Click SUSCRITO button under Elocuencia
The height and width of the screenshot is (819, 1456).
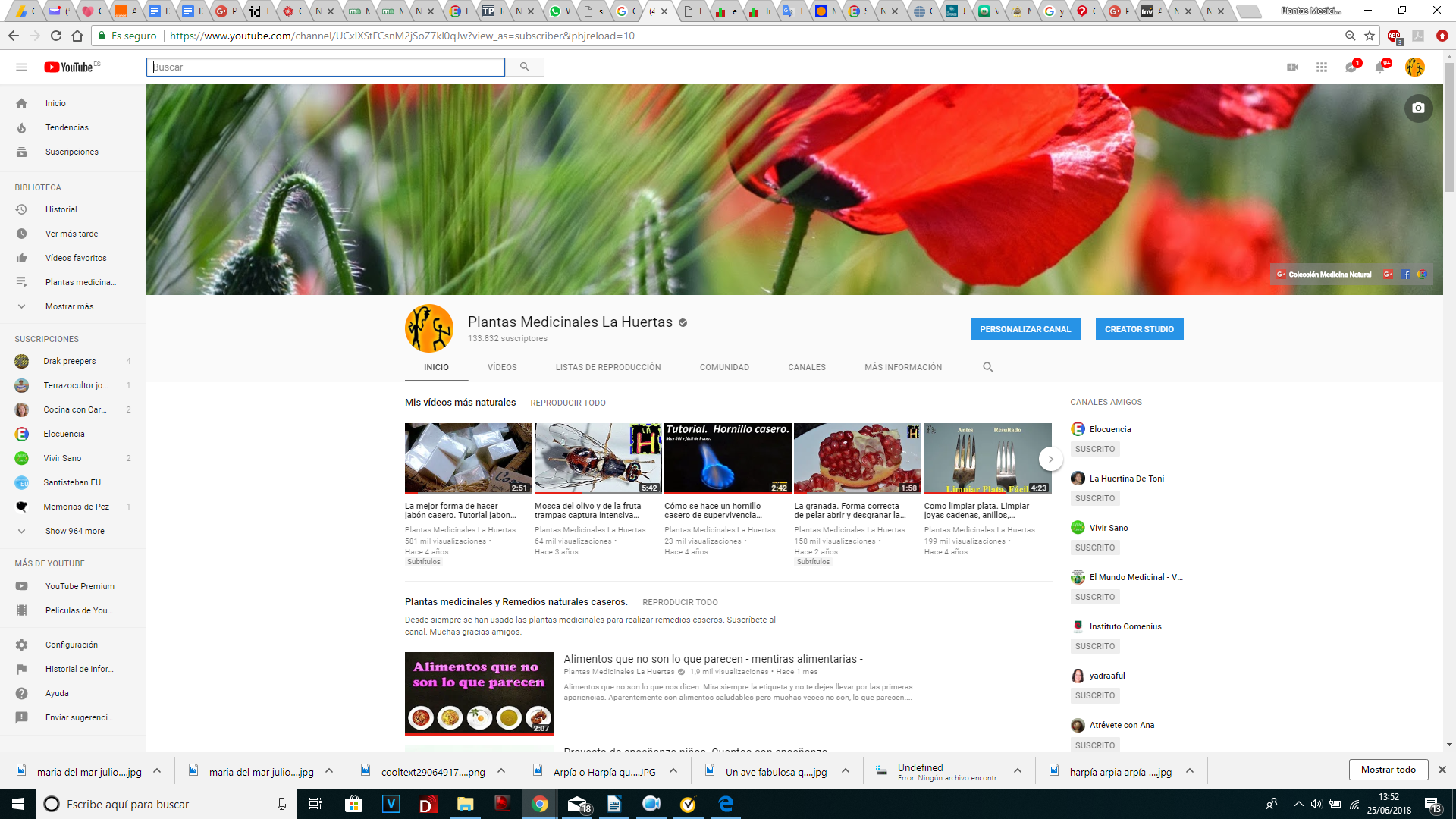click(1095, 449)
